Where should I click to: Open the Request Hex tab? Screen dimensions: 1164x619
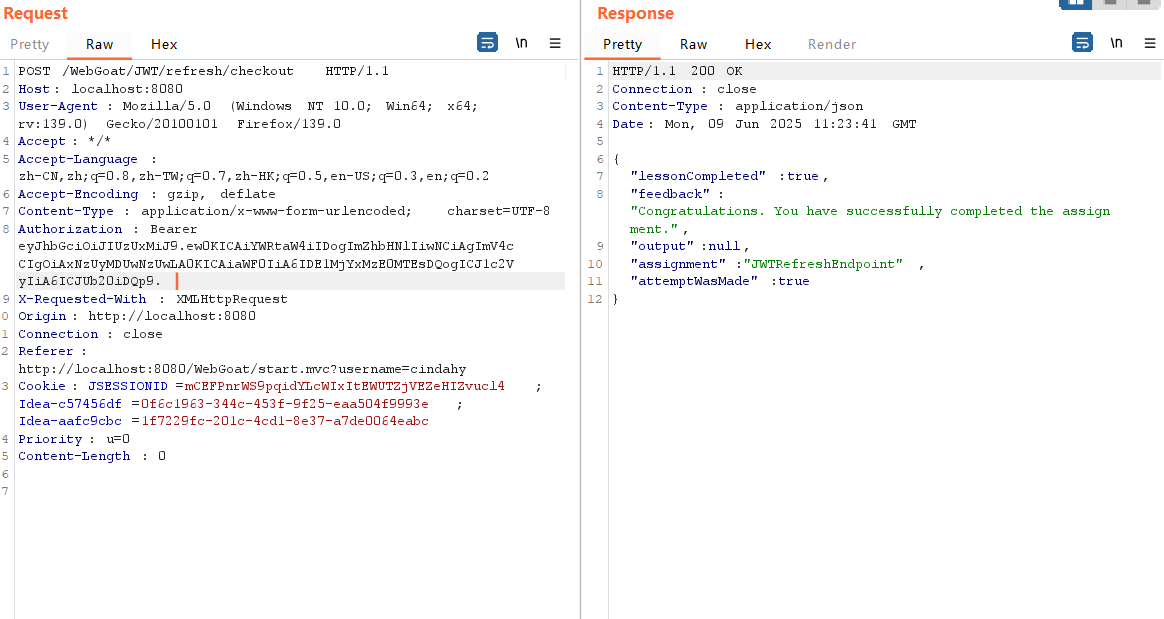tap(164, 44)
